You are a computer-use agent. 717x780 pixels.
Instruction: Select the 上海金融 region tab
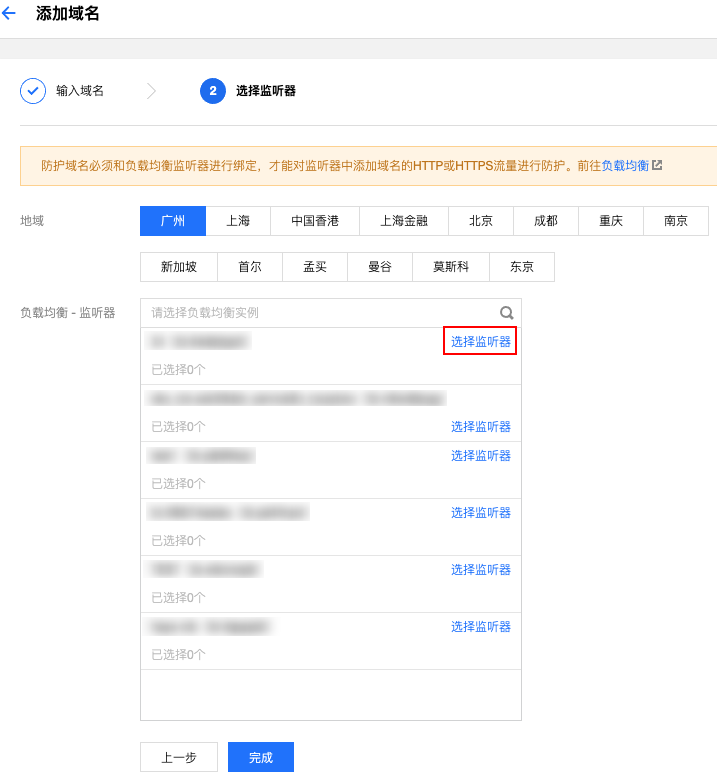click(404, 221)
